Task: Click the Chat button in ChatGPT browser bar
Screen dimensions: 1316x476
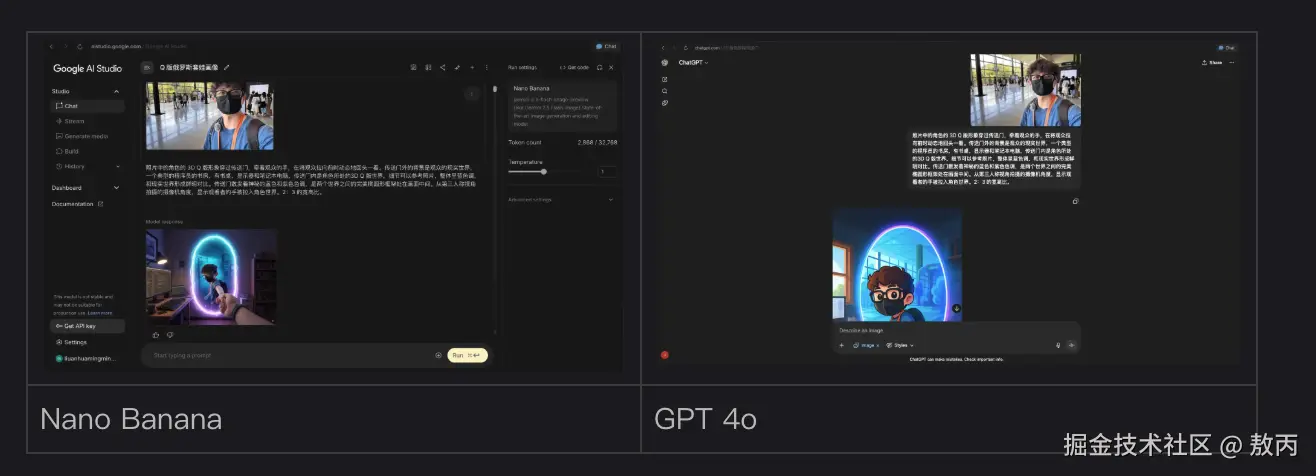Action: 1226,47
